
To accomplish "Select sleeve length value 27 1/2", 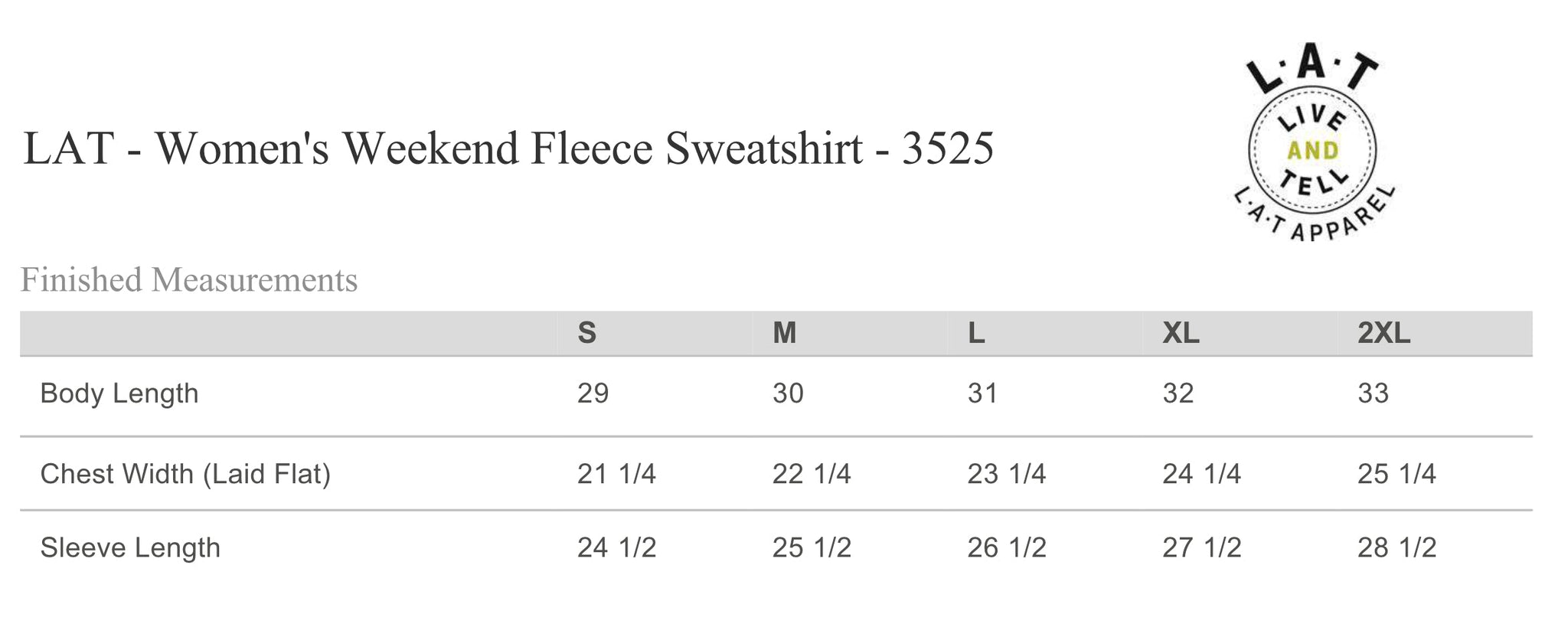I will (1201, 548).
